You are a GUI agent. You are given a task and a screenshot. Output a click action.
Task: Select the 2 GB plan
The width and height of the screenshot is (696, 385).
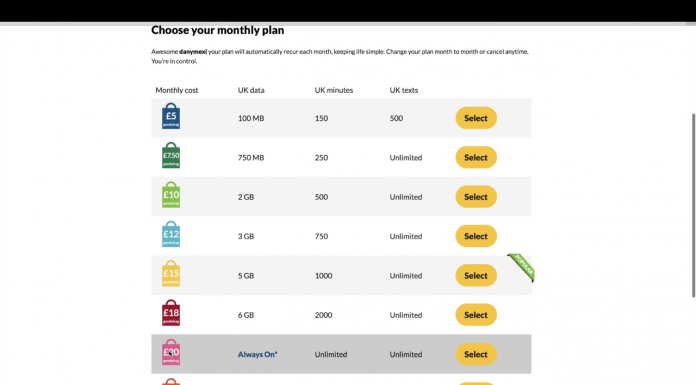[x=476, y=197]
